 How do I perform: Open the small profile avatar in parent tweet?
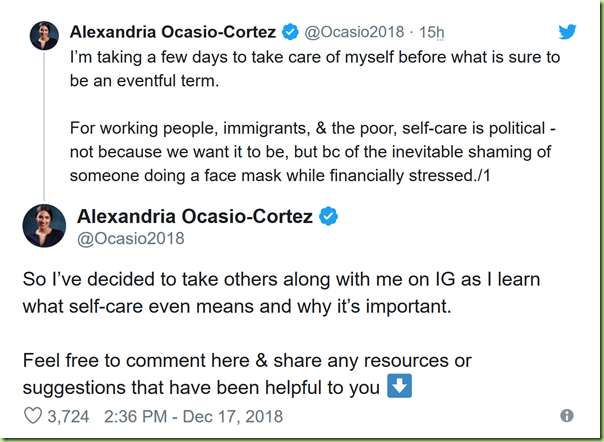pyautogui.click(x=44, y=35)
